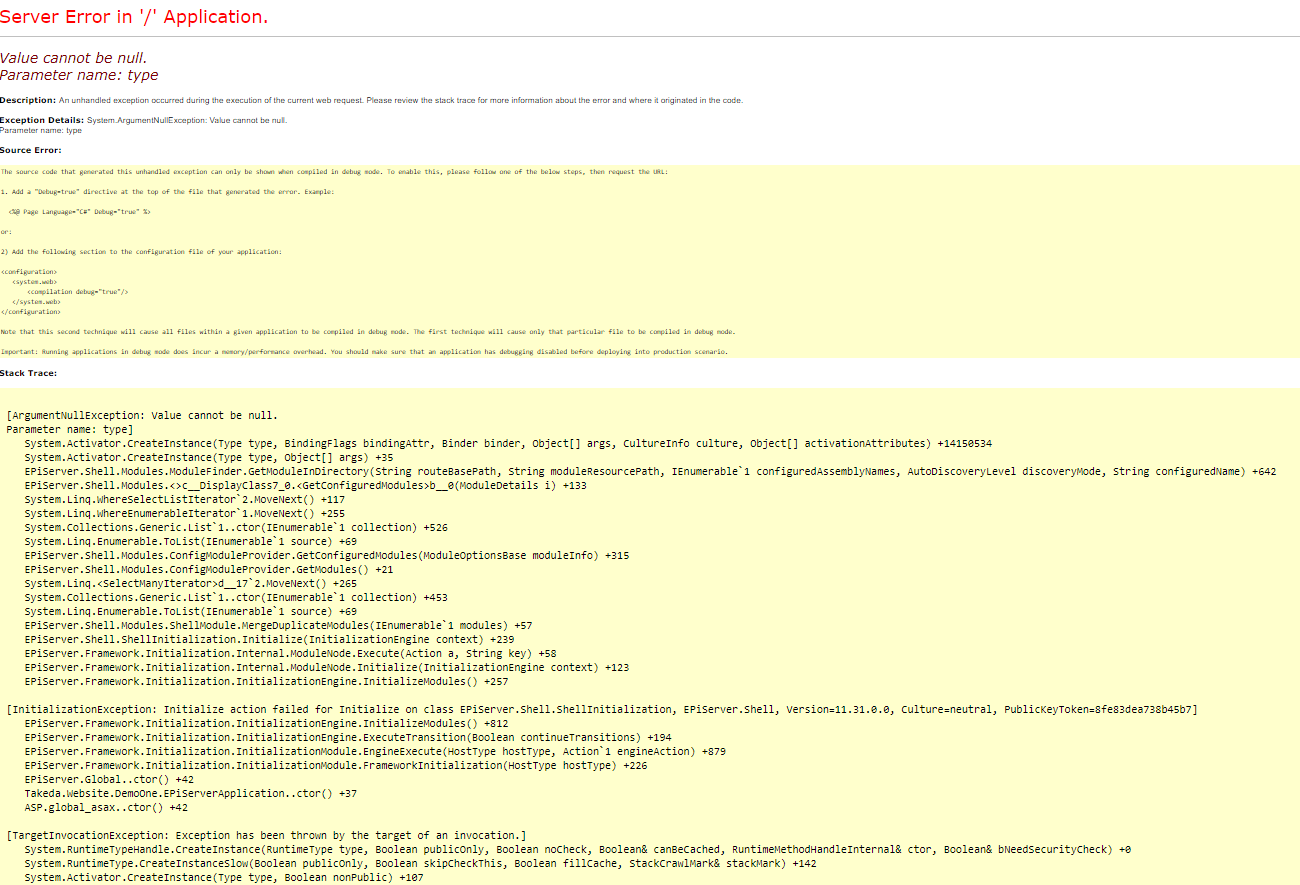
Task: Click the "[ArgumentNullException: Value cannot be null." line
Action: (142, 415)
